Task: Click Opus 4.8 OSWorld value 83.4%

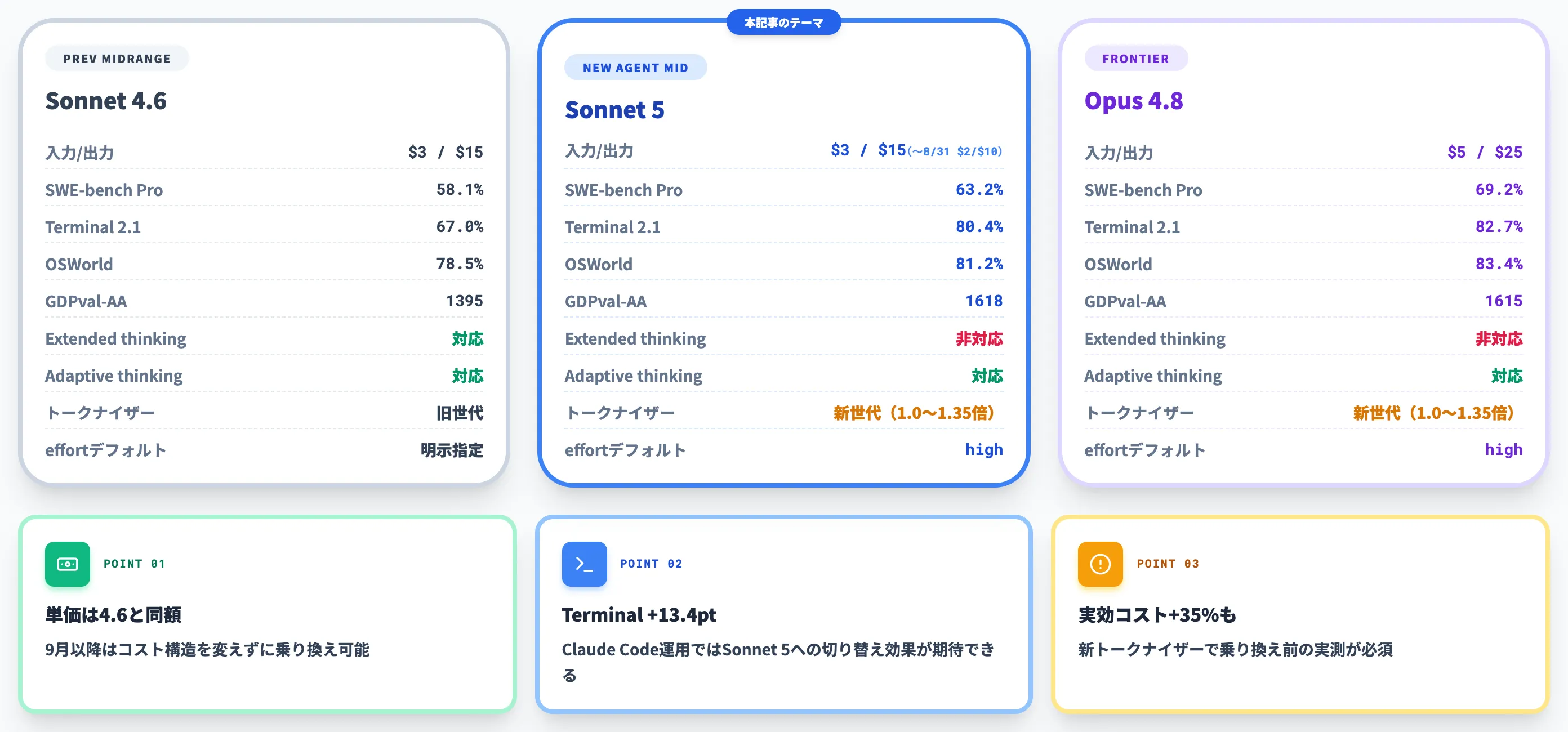Action: coord(1499,264)
